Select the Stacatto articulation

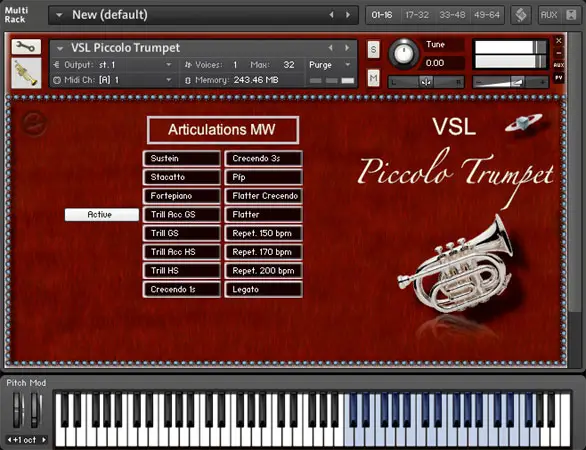pos(182,177)
